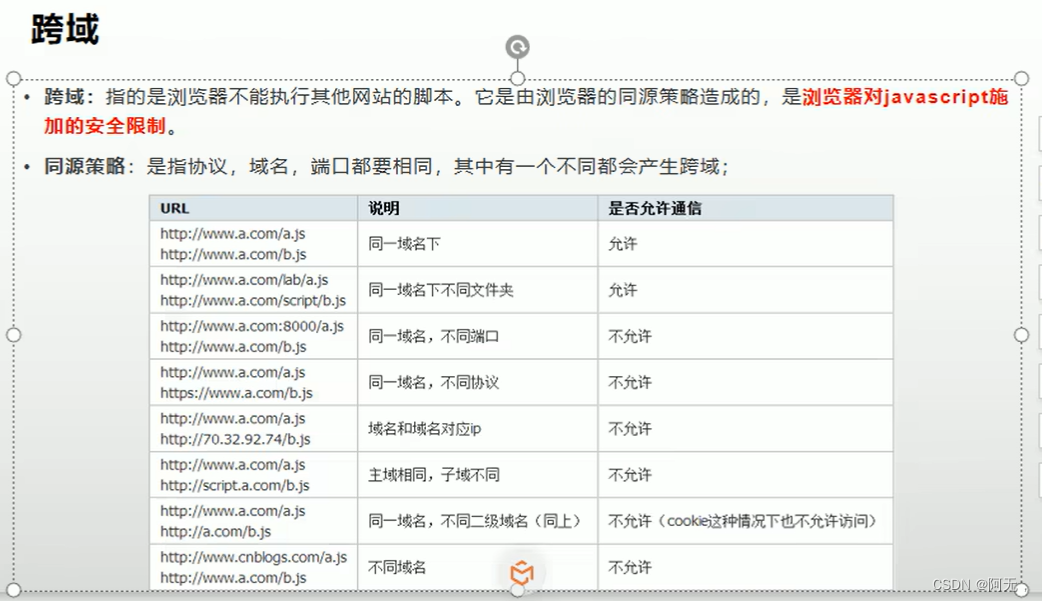Viewport: 1042px width, 601px height.
Task: Click the bottom-right selection handle circle
Action: (1021, 590)
